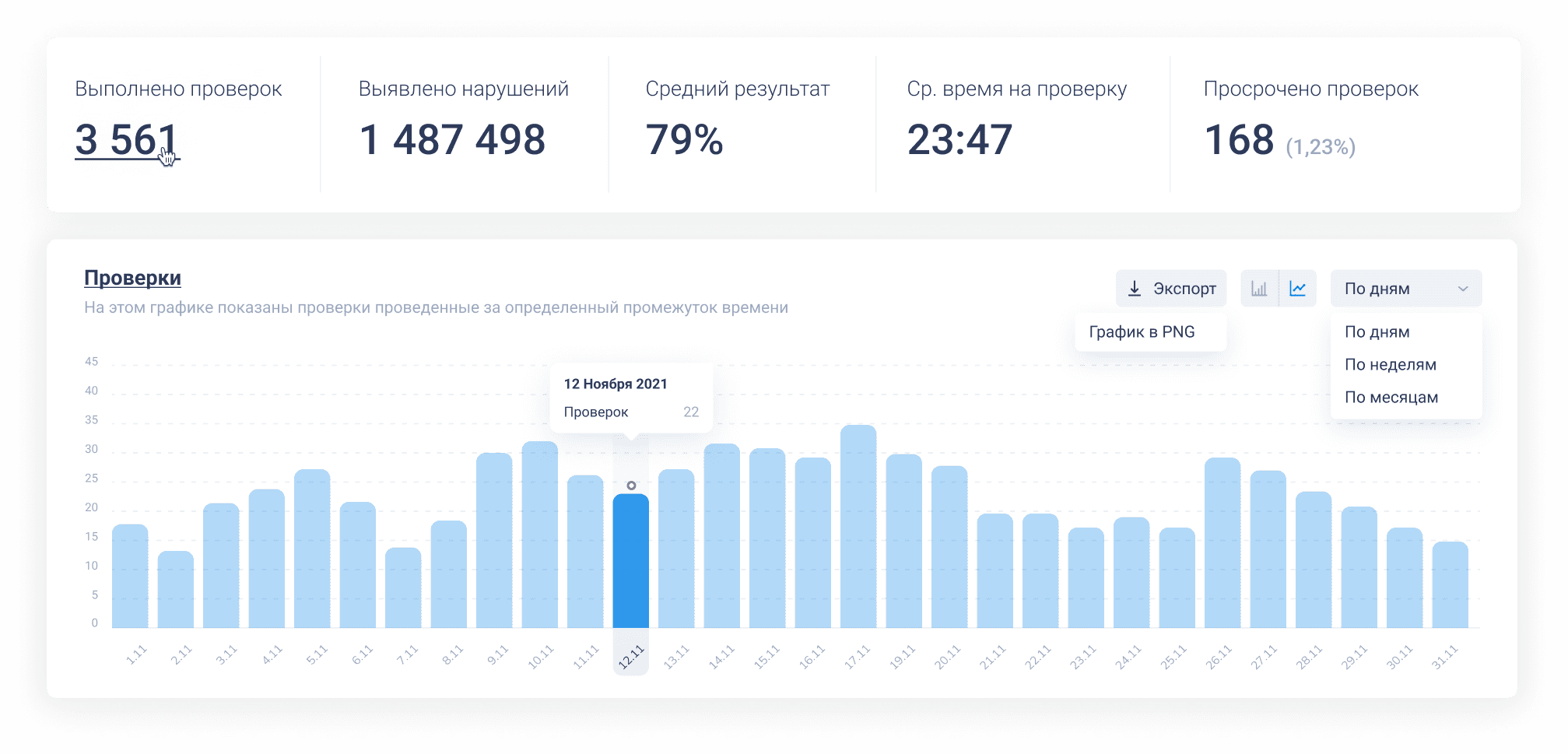Screen dimensions: 1568x754
Task: Open the 3 561 completed checks link
Action: tap(126, 141)
